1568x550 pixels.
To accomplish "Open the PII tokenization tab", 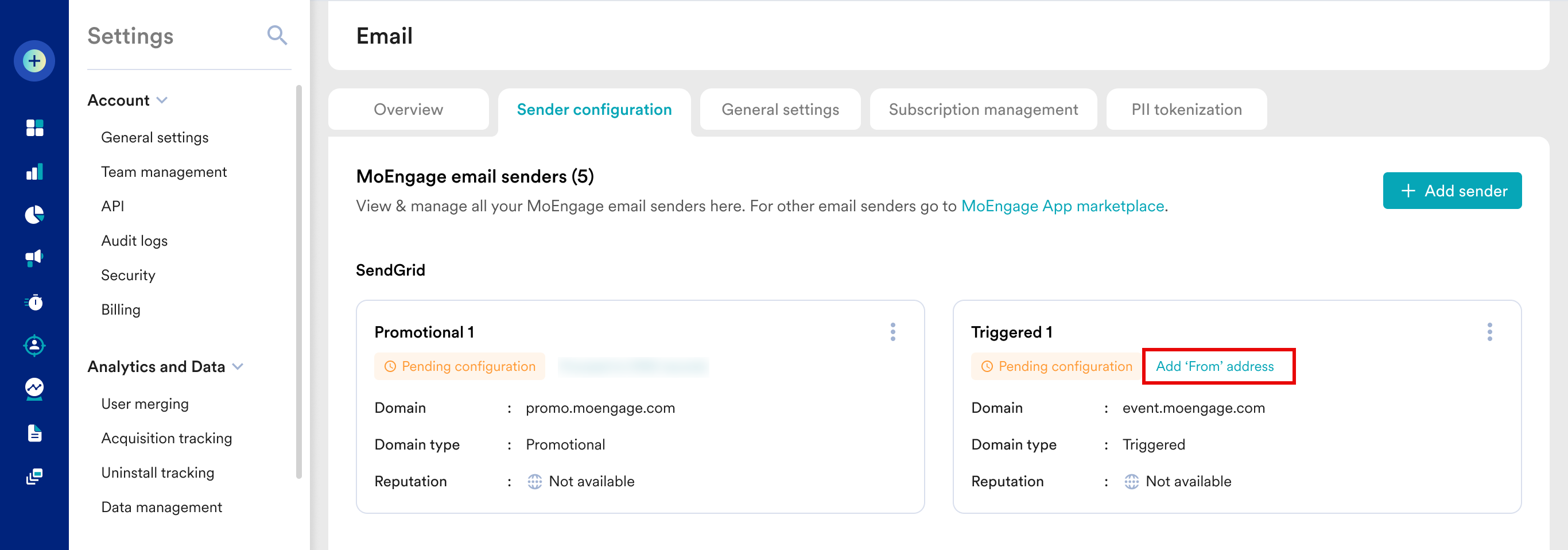I will click(1186, 110).
